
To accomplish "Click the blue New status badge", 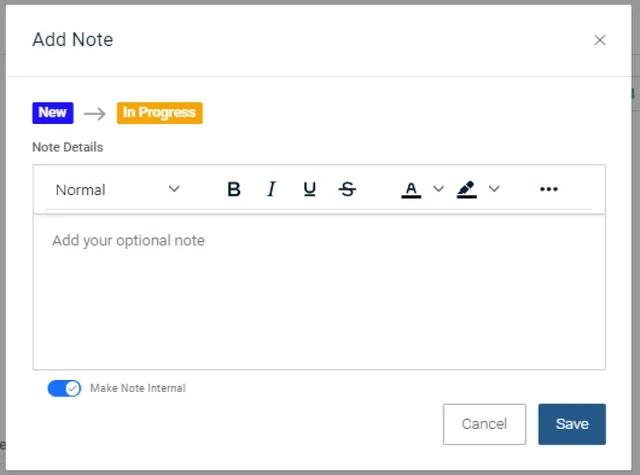I will [52, 113].
